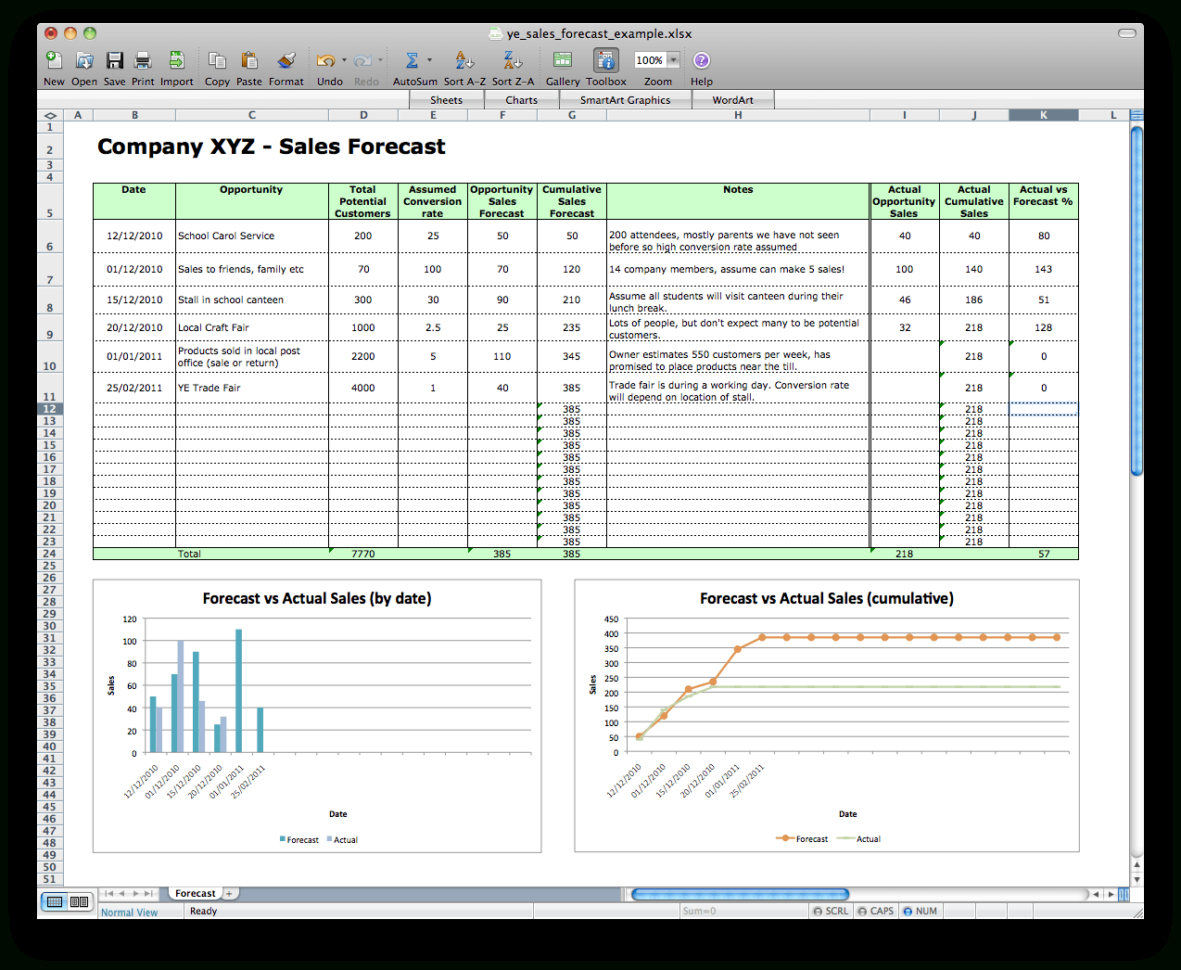Open the Undo history dropdown arrow
The image size is (1181, 970).
(x=342, y=60)
